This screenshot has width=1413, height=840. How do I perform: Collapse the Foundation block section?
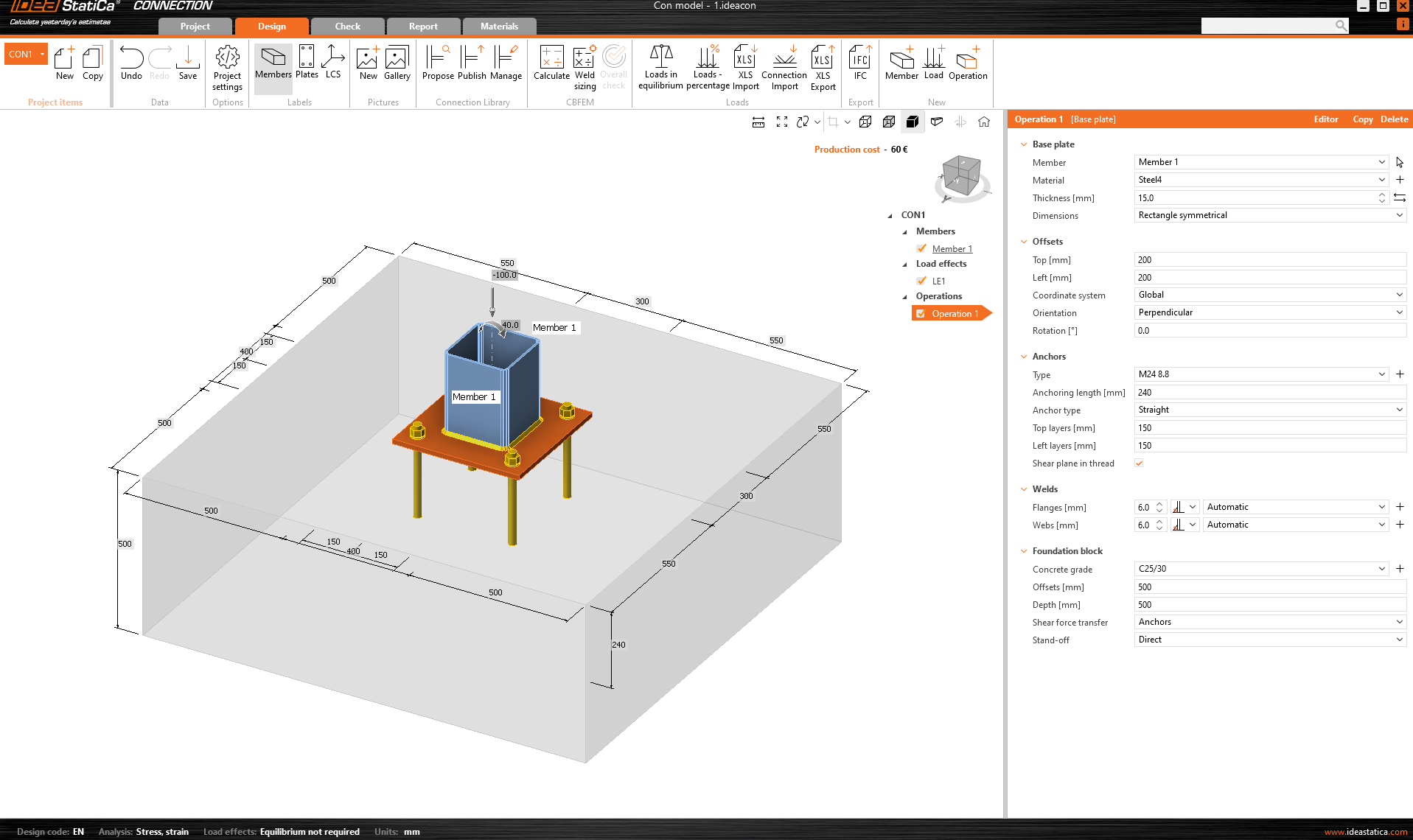pos(1023,550)
